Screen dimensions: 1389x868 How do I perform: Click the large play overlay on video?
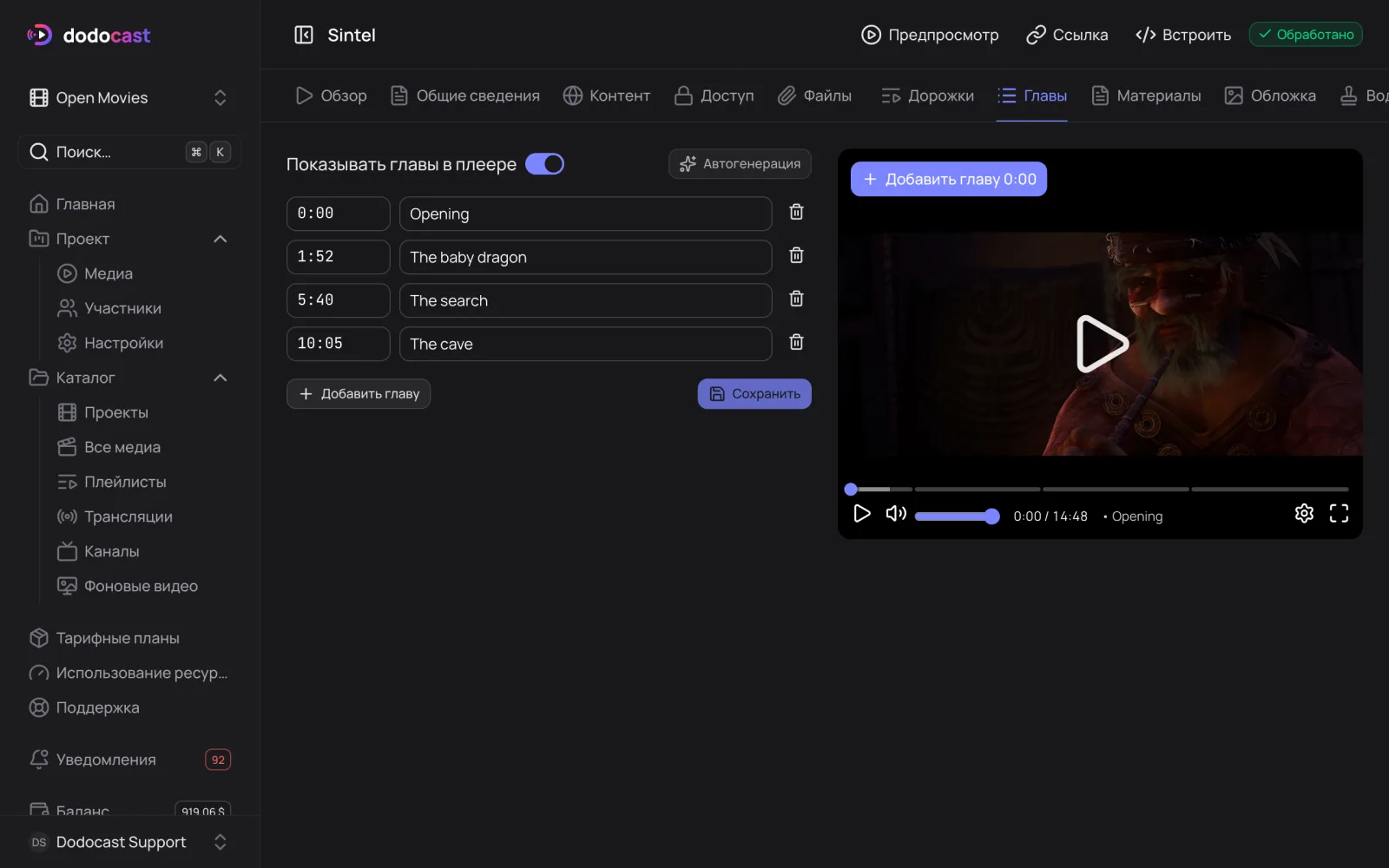(1101, 344)
